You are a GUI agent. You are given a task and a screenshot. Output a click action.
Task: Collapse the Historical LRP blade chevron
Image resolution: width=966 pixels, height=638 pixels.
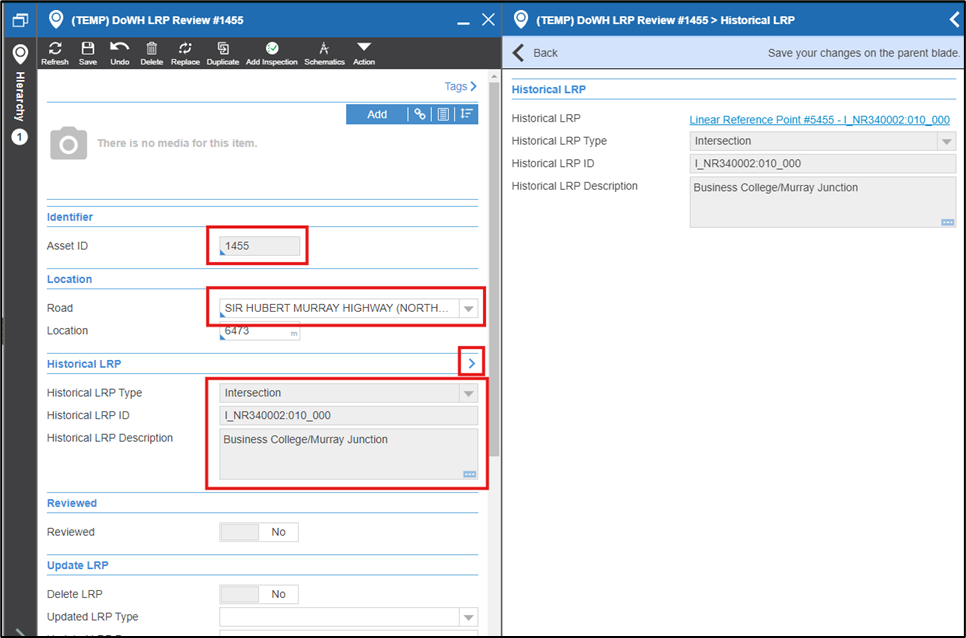[954, 20]
